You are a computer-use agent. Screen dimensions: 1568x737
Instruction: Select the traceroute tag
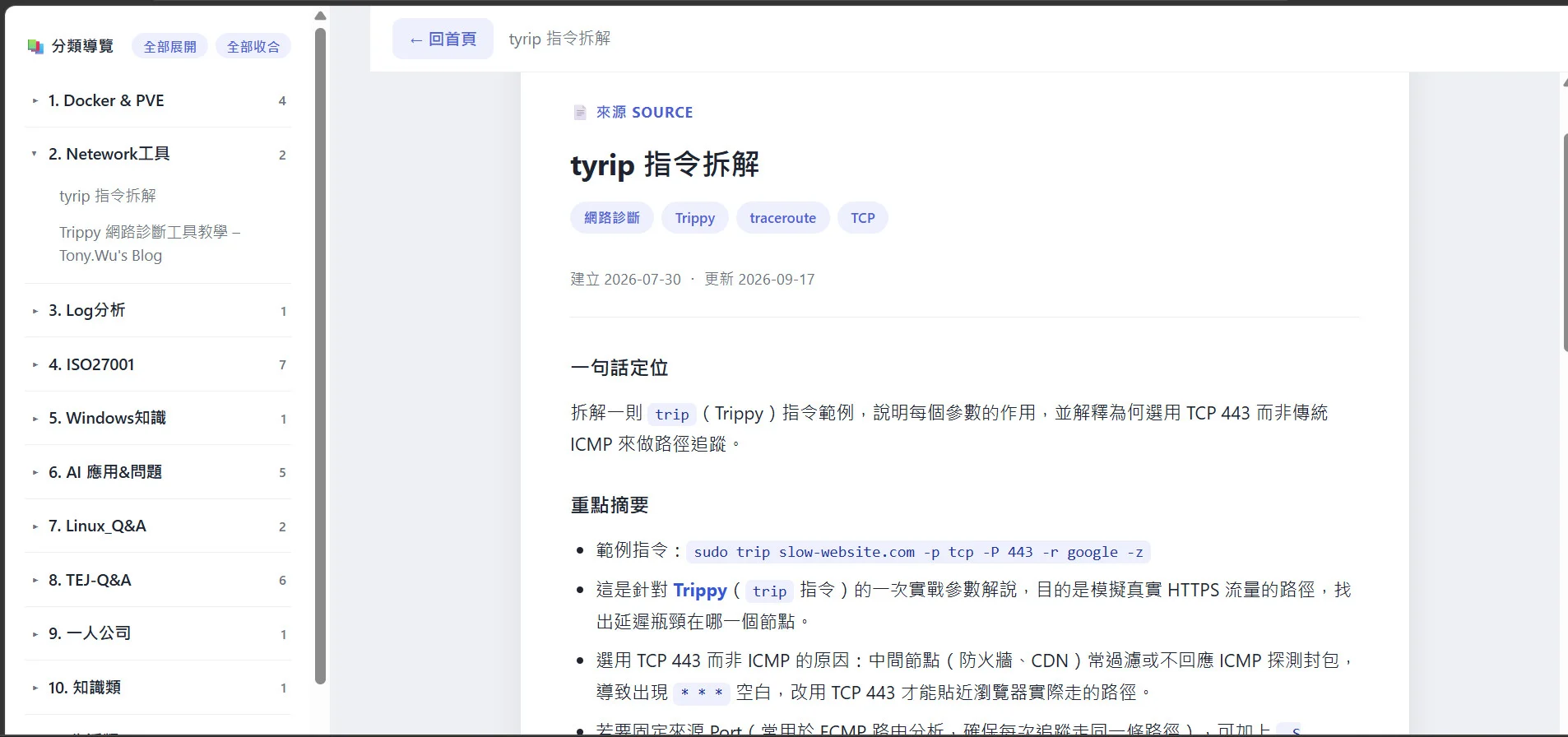click(x=782, y=218)
